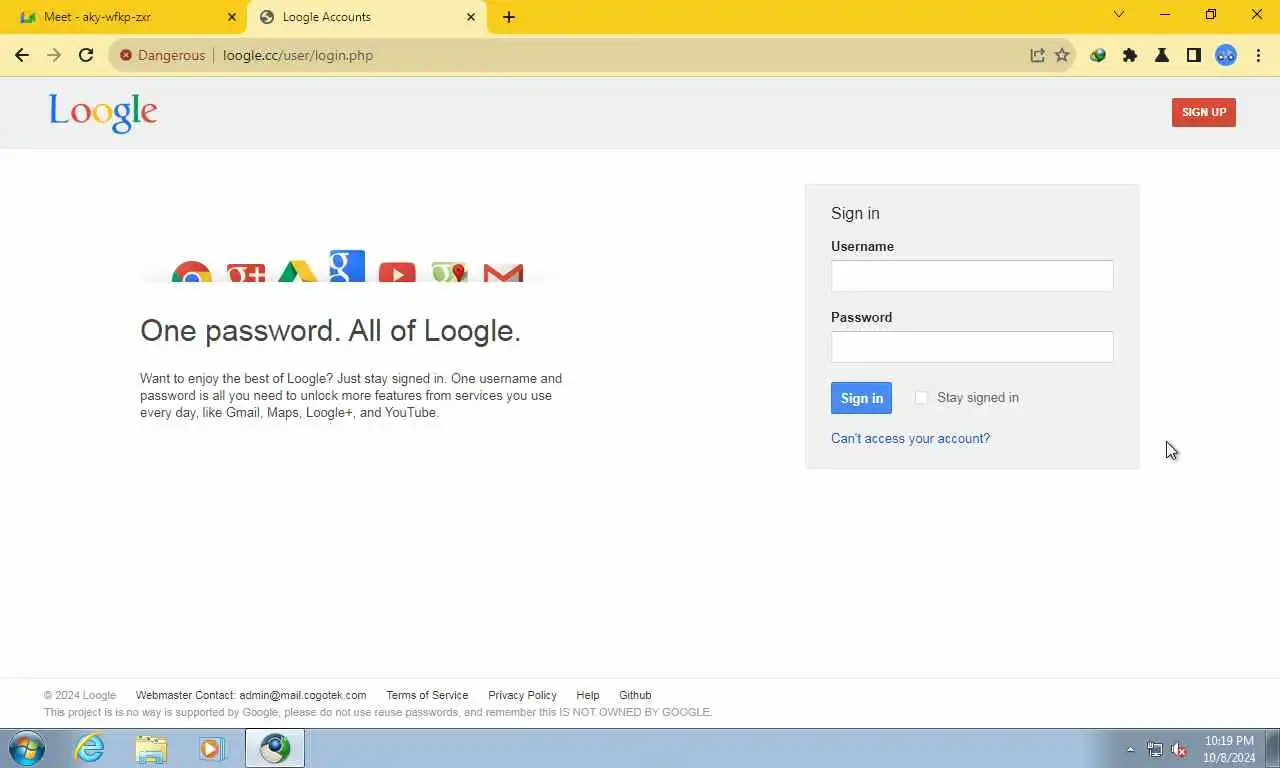Viewport: 1280px width, 768px height.
Task: Click the Google+ icon in the services strip
Action: [246, 272]
